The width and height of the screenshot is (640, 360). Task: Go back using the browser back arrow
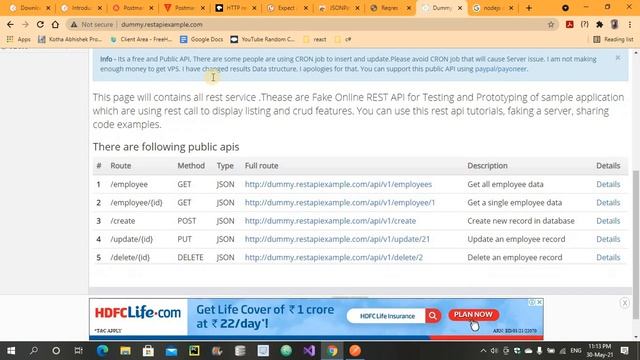pos(10,24)
